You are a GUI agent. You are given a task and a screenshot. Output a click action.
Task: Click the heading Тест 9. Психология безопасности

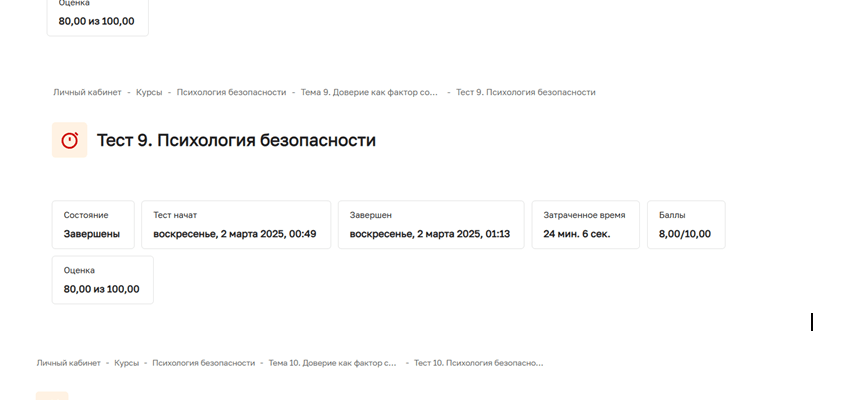pos(236,140)
